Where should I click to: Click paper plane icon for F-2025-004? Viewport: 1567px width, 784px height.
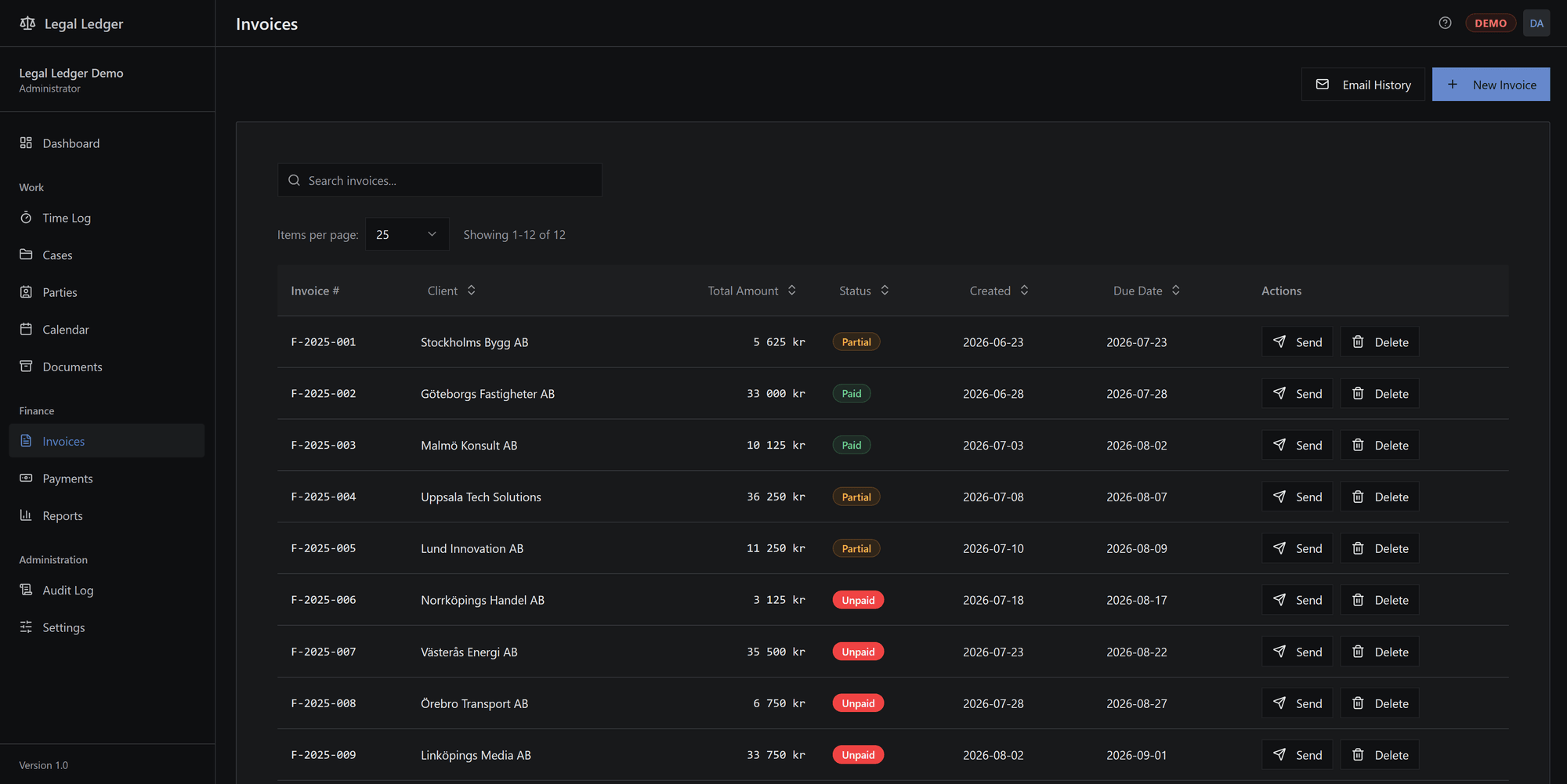click(1279, 497)
